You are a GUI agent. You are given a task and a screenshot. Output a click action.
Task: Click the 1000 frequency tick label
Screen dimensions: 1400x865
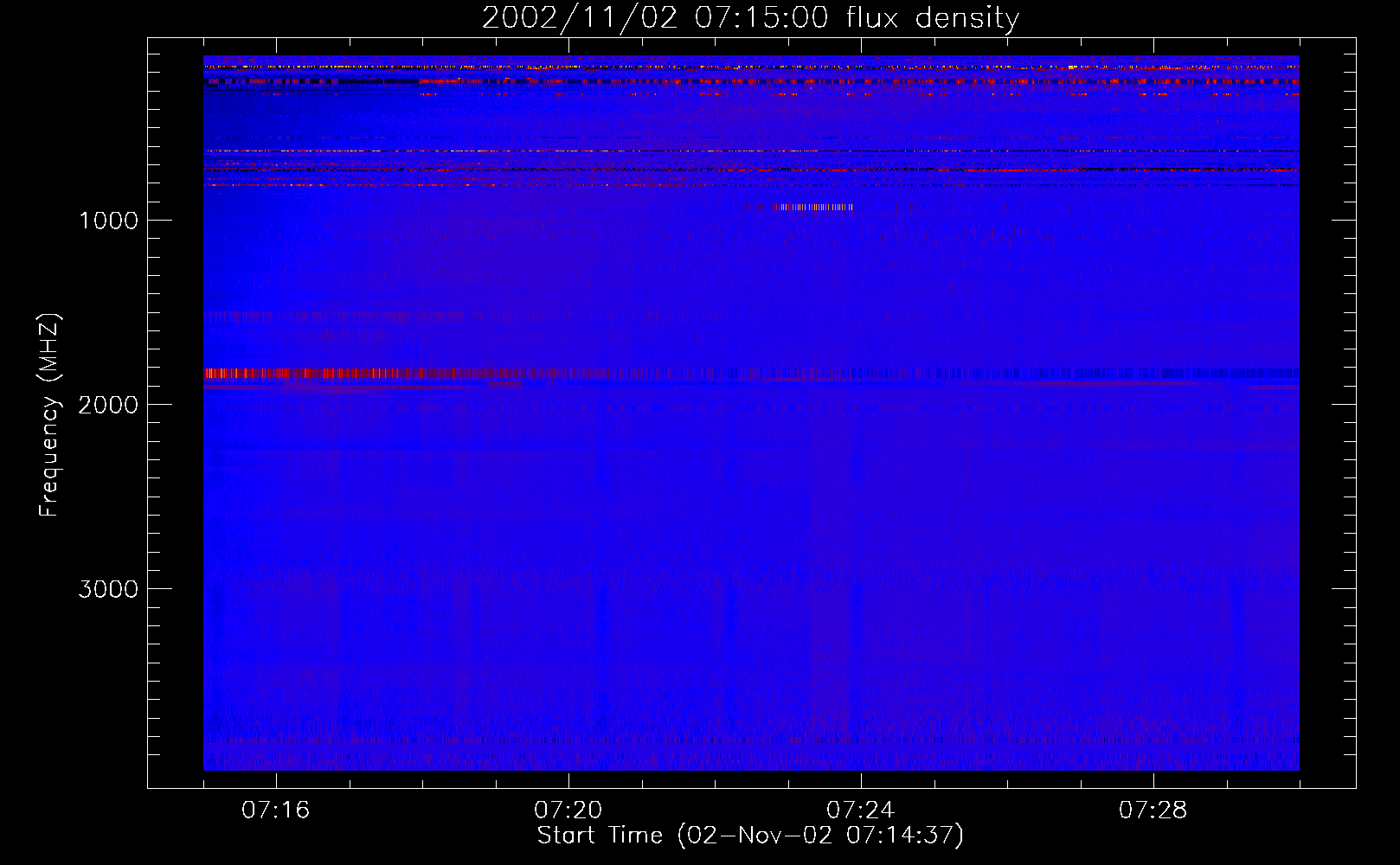click(108, 221)
